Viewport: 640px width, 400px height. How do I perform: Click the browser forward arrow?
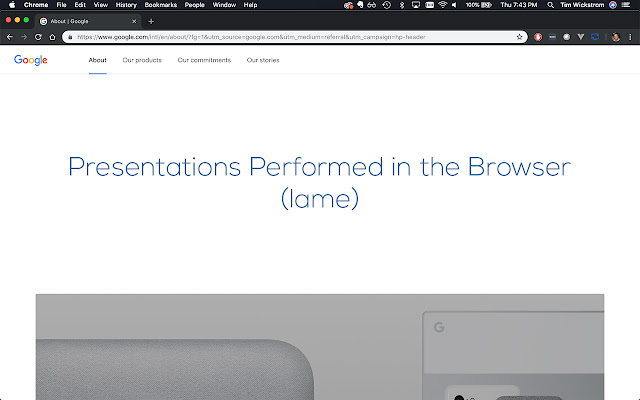(x=24, y=37)
